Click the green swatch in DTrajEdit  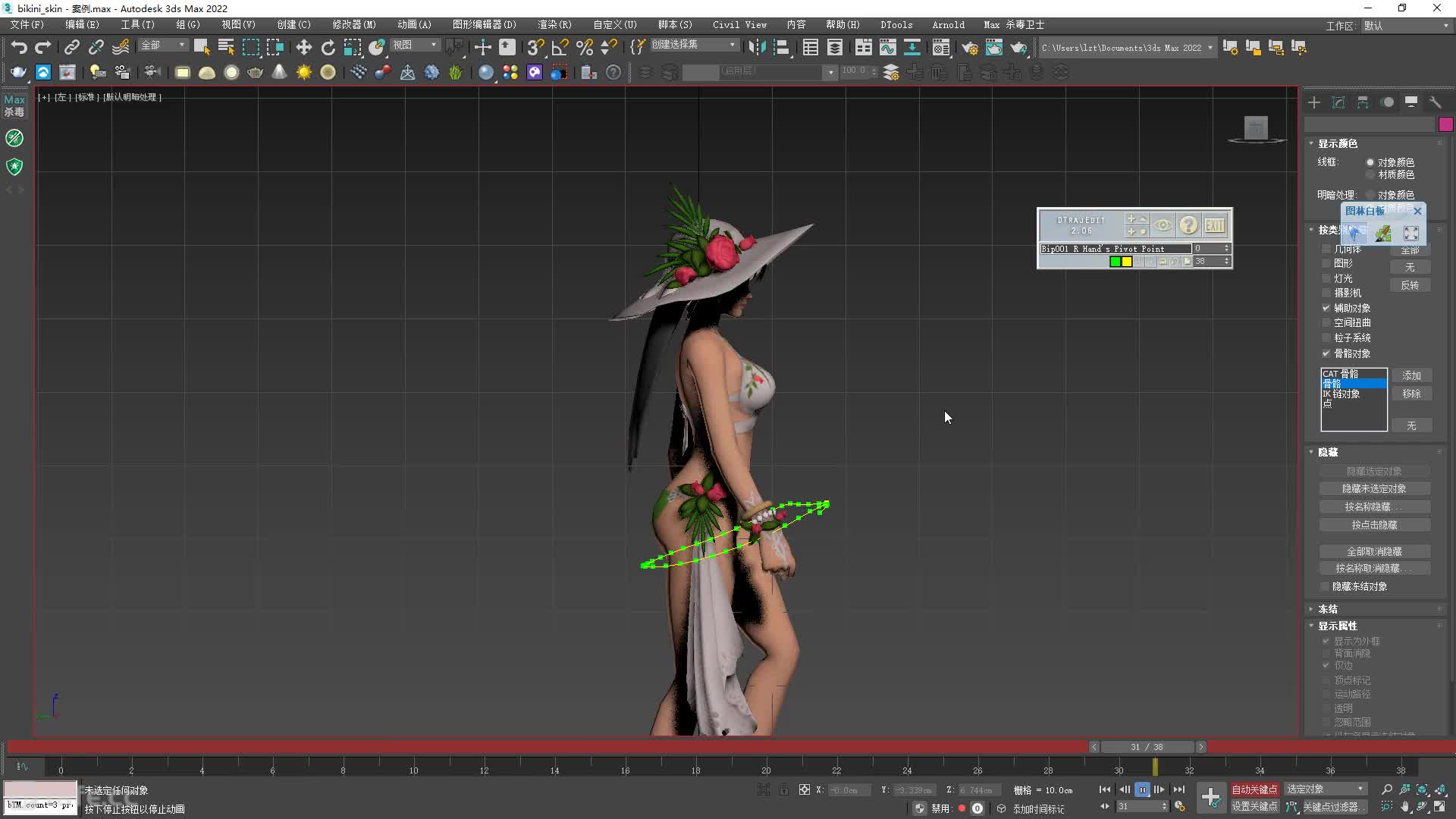1115,262
